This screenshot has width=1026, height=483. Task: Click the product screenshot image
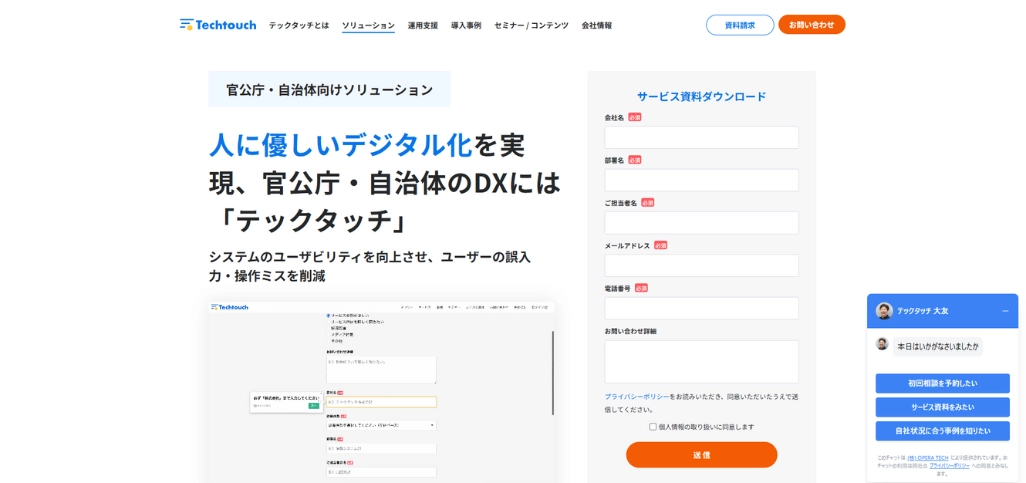(x=381, y=392)
